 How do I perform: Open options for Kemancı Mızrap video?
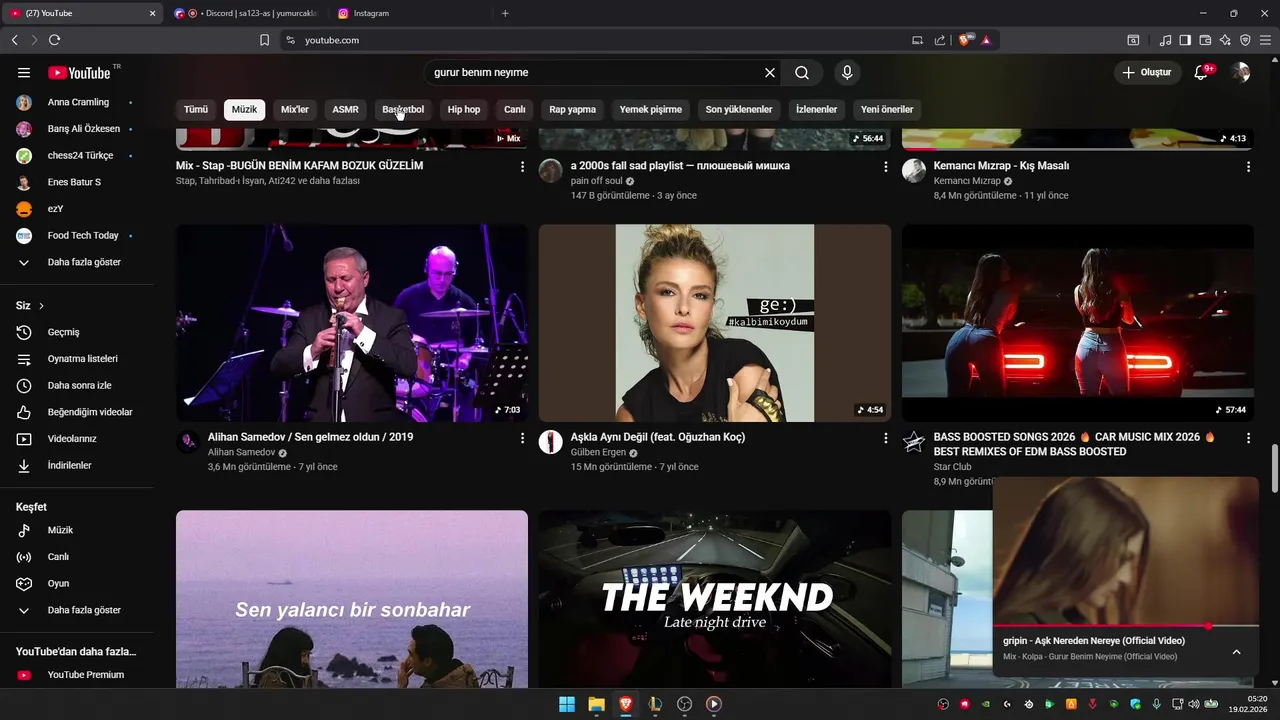[1248, 167]
